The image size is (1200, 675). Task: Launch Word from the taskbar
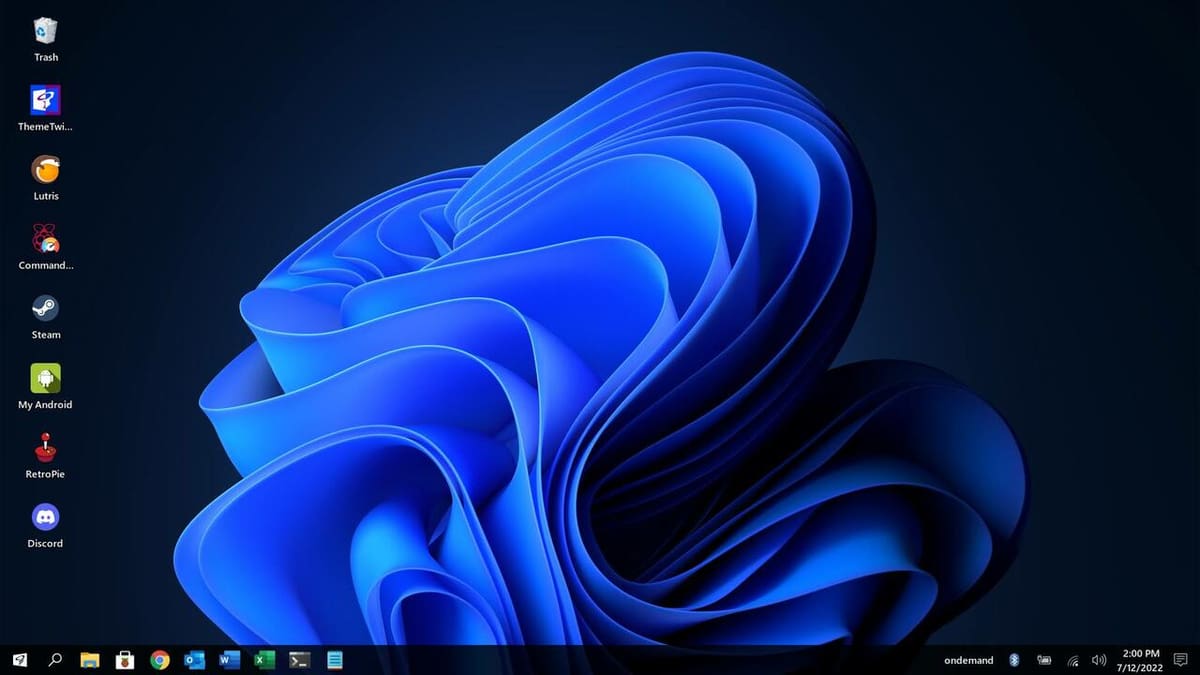point(229,660)
